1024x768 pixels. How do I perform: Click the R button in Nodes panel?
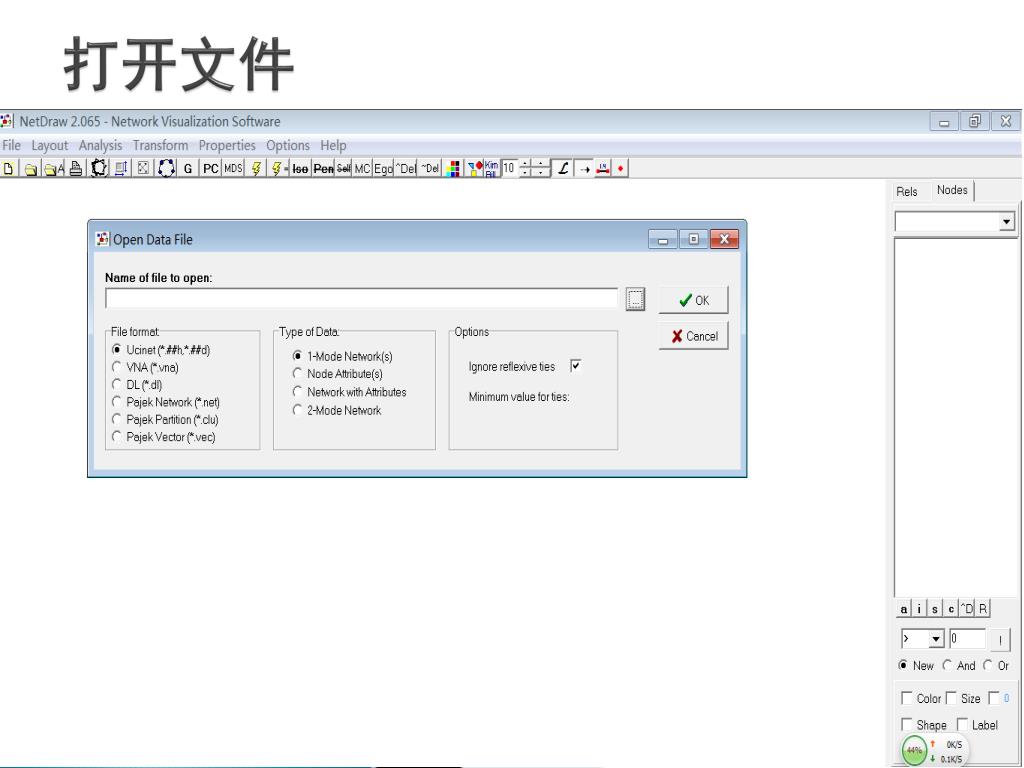point(983,609)
